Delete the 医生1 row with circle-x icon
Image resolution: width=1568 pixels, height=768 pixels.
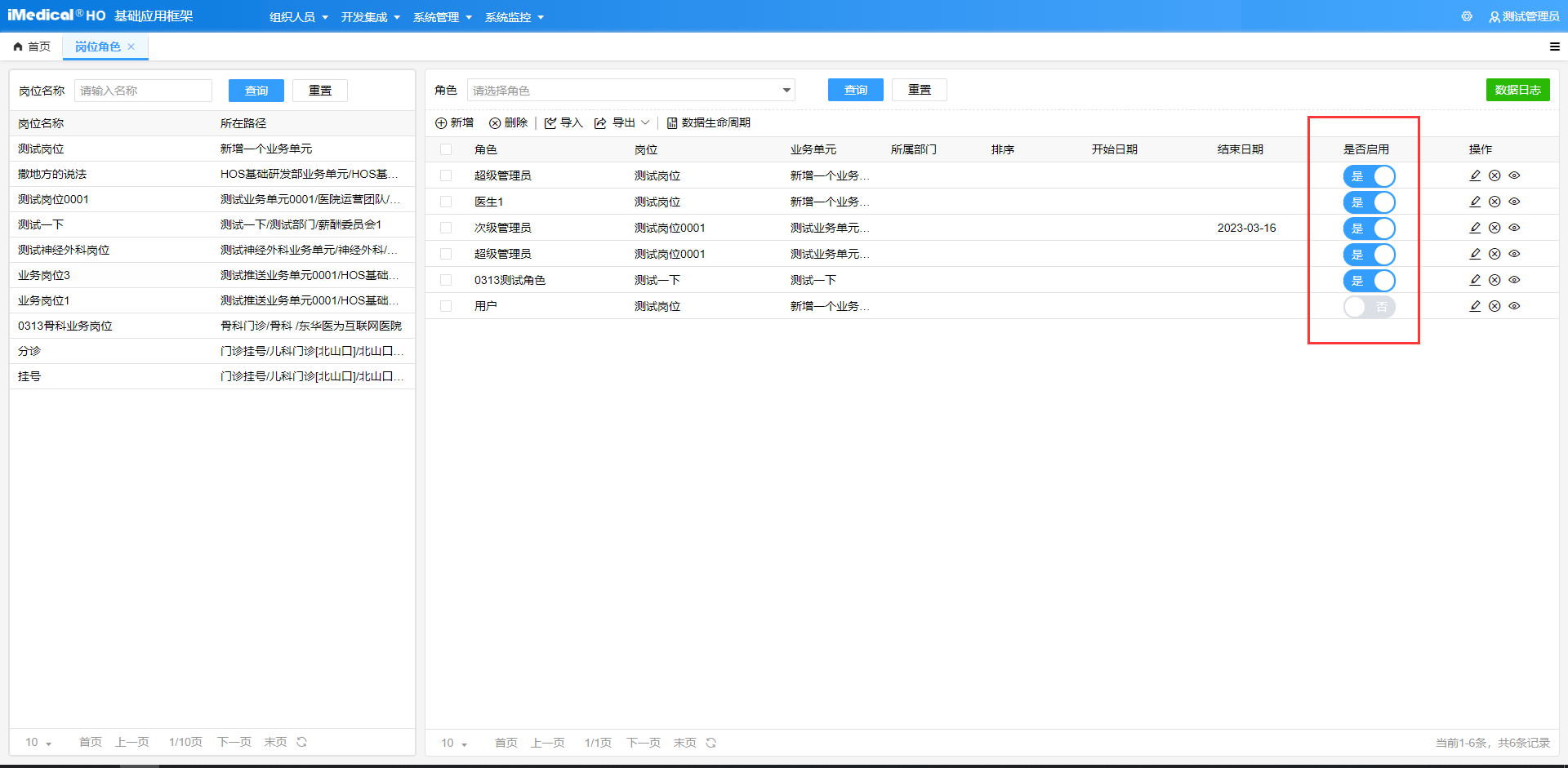[x=1494, y=202]
